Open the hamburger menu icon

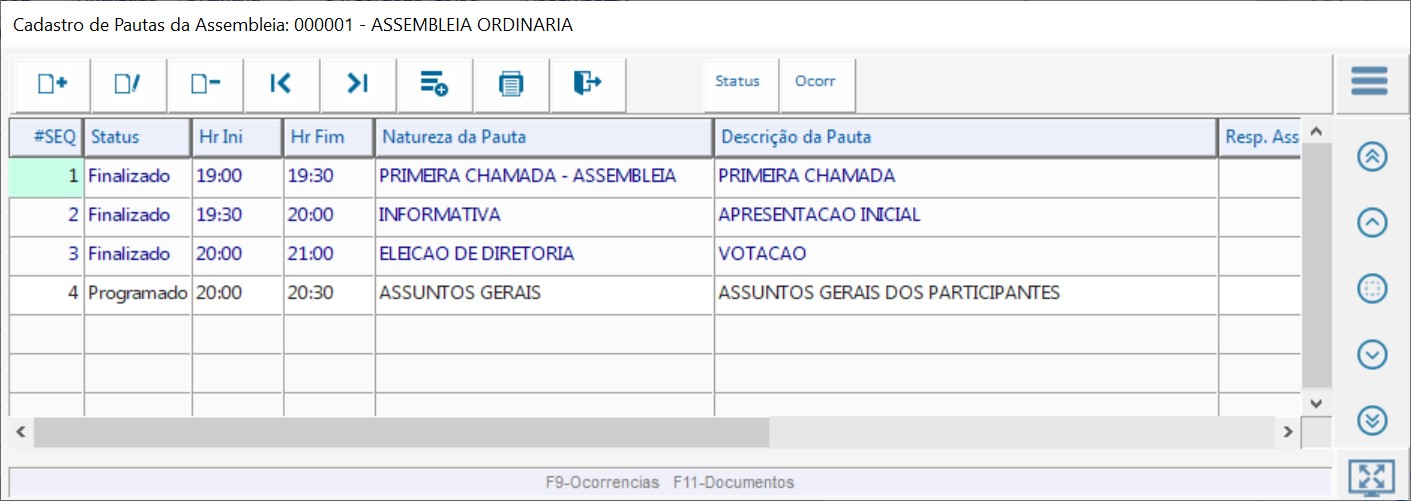[x=1369, y=81]
